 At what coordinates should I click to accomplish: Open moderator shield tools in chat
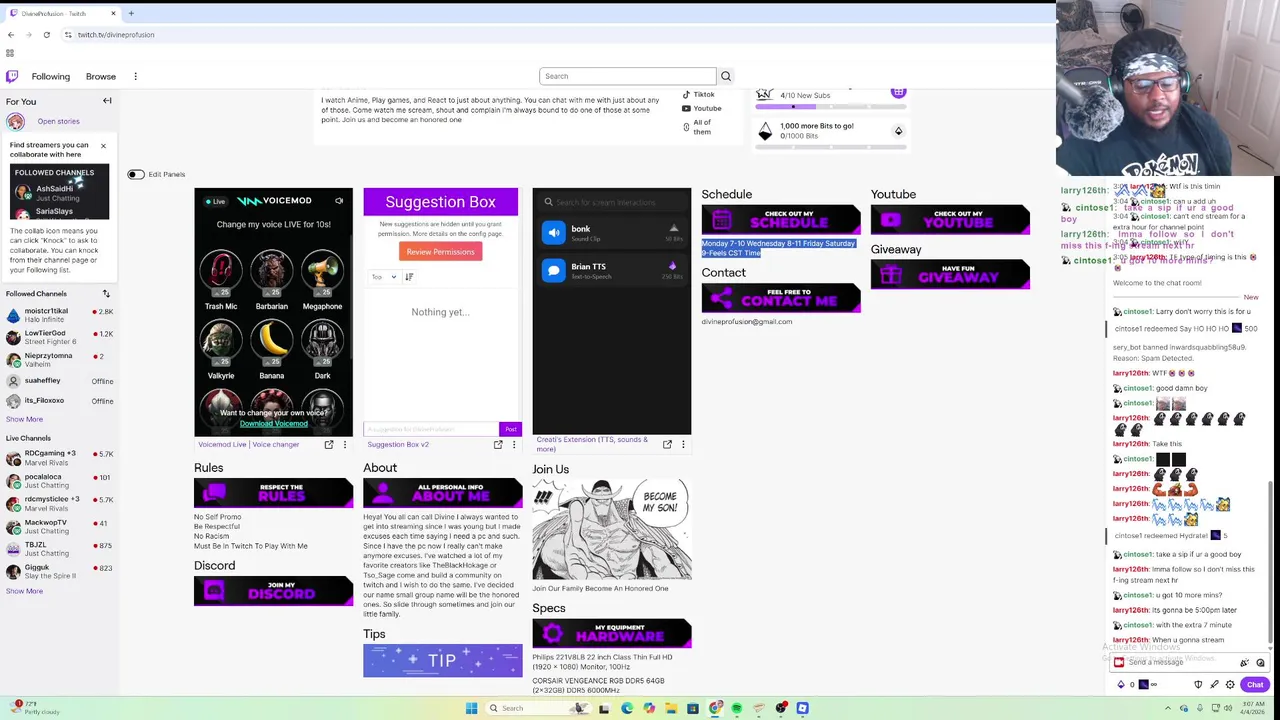pos(1198,685)
